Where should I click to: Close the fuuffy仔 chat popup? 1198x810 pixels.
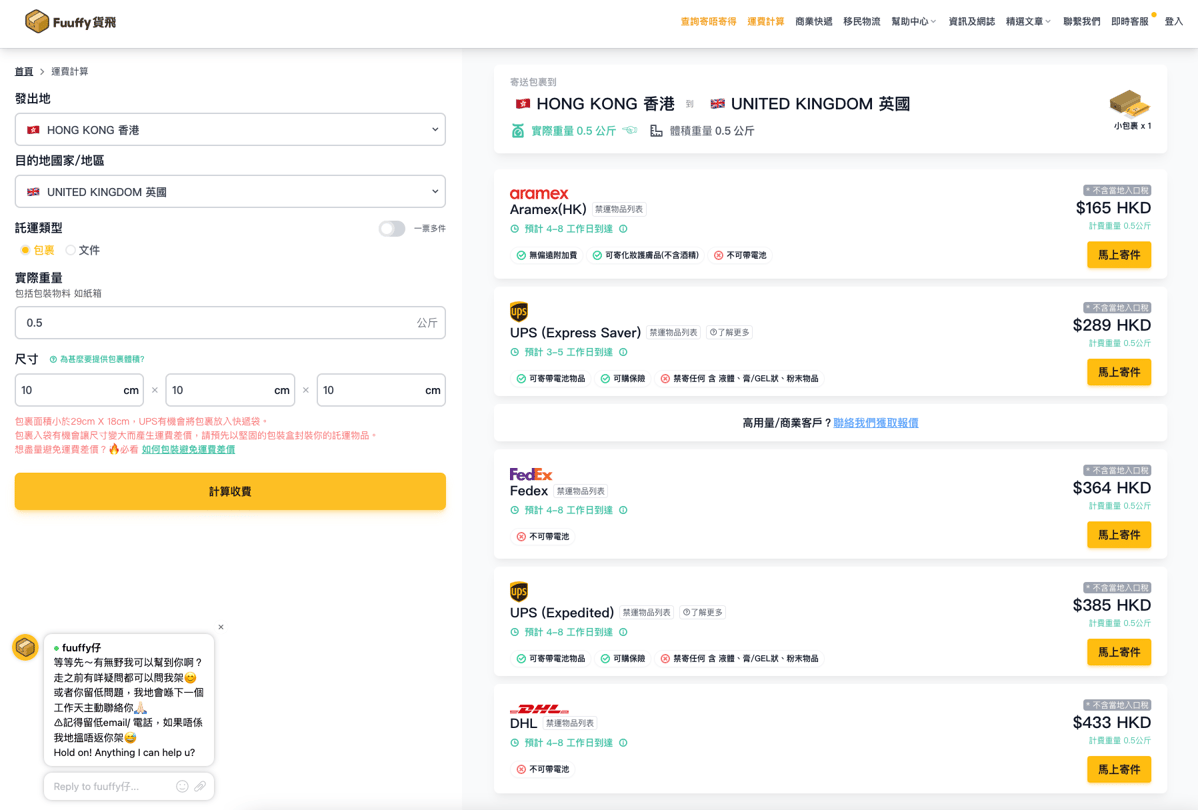tap(221, 628)
